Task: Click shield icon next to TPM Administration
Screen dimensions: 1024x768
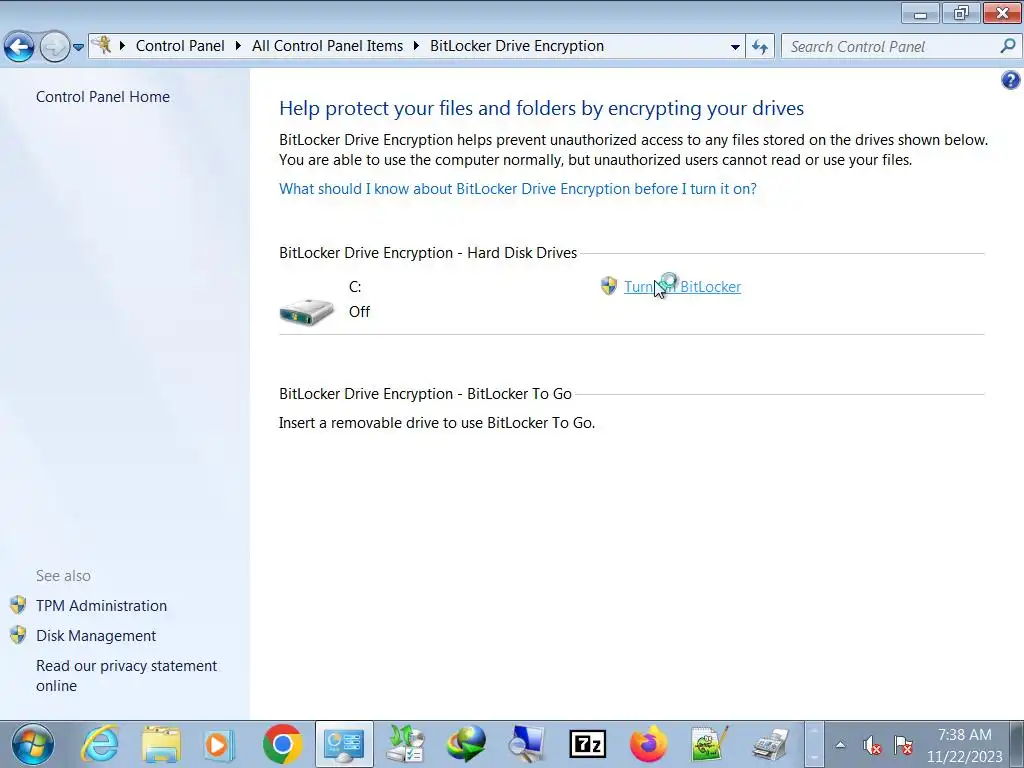Action: tap(18, 605)
